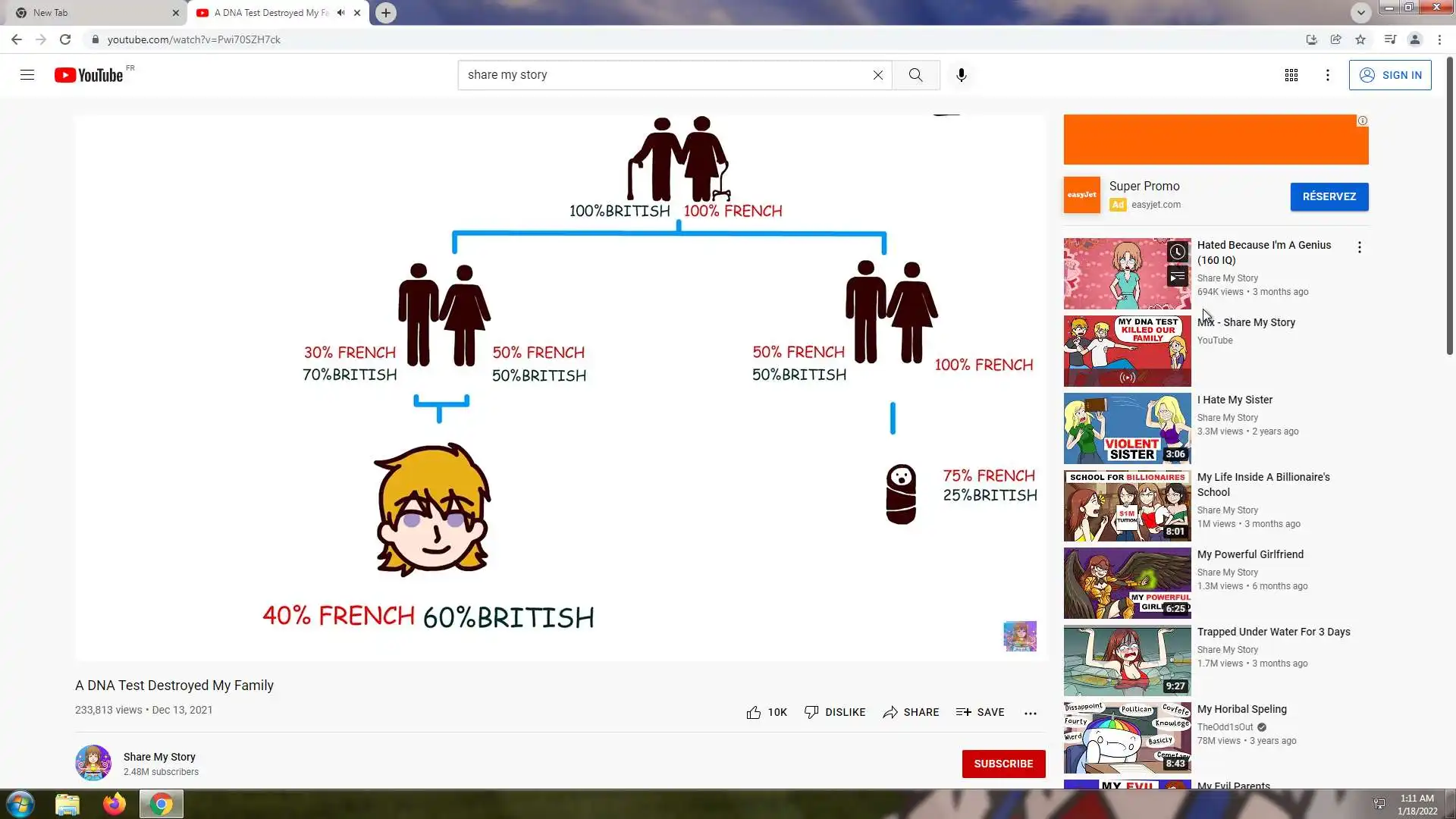Image resolution: width=1456 pixels, height=819 pixels.
Task: Open the I Hate My Sister thumbnail
Action: click(1127, 428)
